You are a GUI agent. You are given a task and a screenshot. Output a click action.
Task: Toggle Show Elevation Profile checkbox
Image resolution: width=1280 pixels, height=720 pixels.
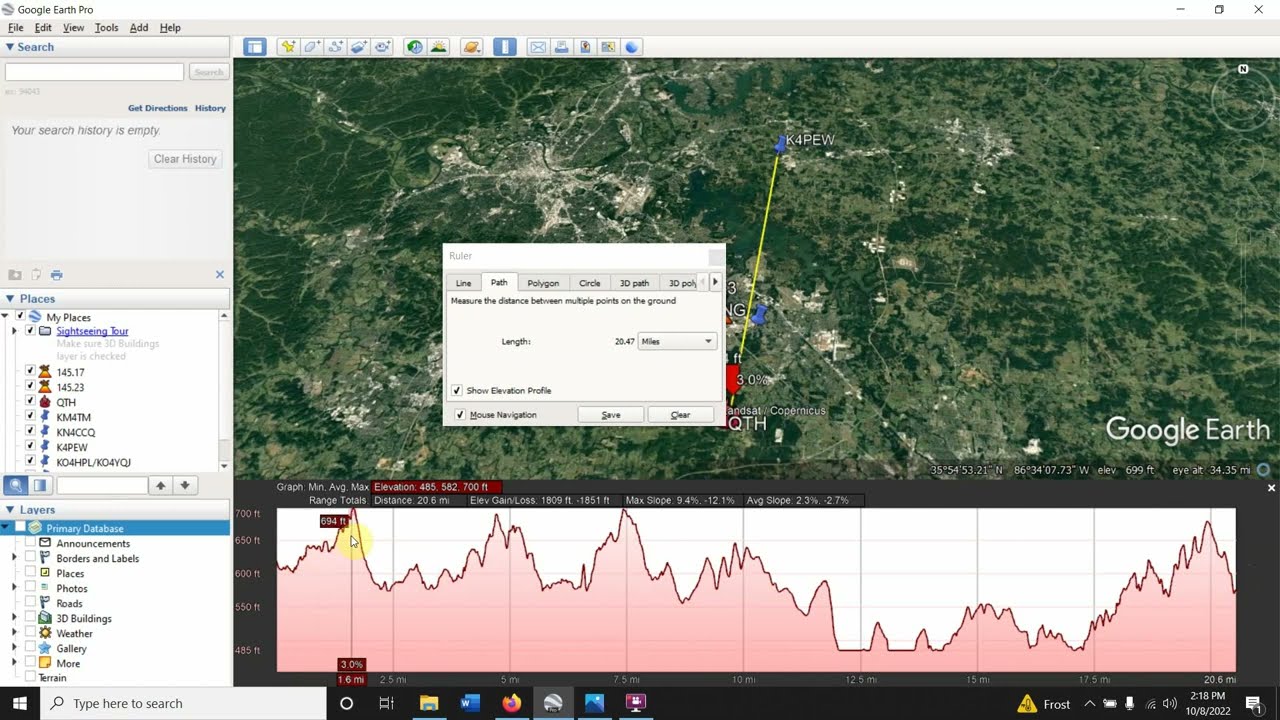(x=457, y=391)
